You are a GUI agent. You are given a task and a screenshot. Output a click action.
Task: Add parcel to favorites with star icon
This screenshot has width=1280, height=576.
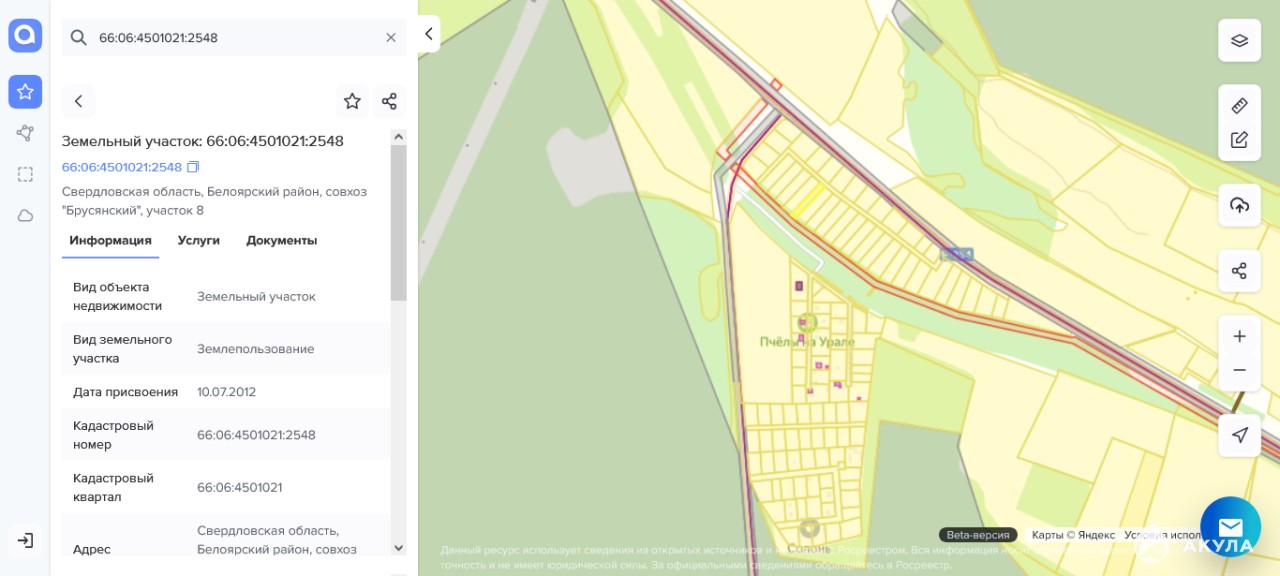pos(352,101)
